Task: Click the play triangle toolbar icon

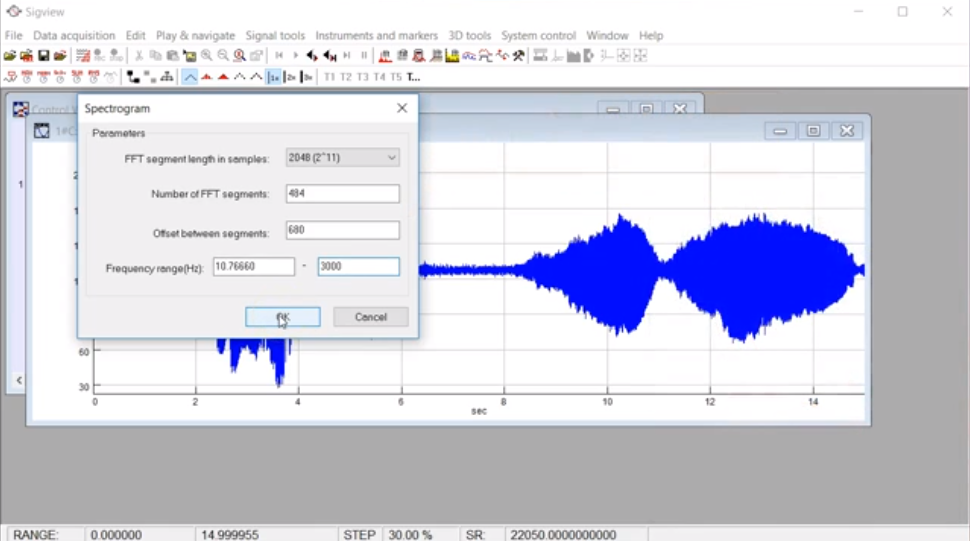Action: coord(295,56)
